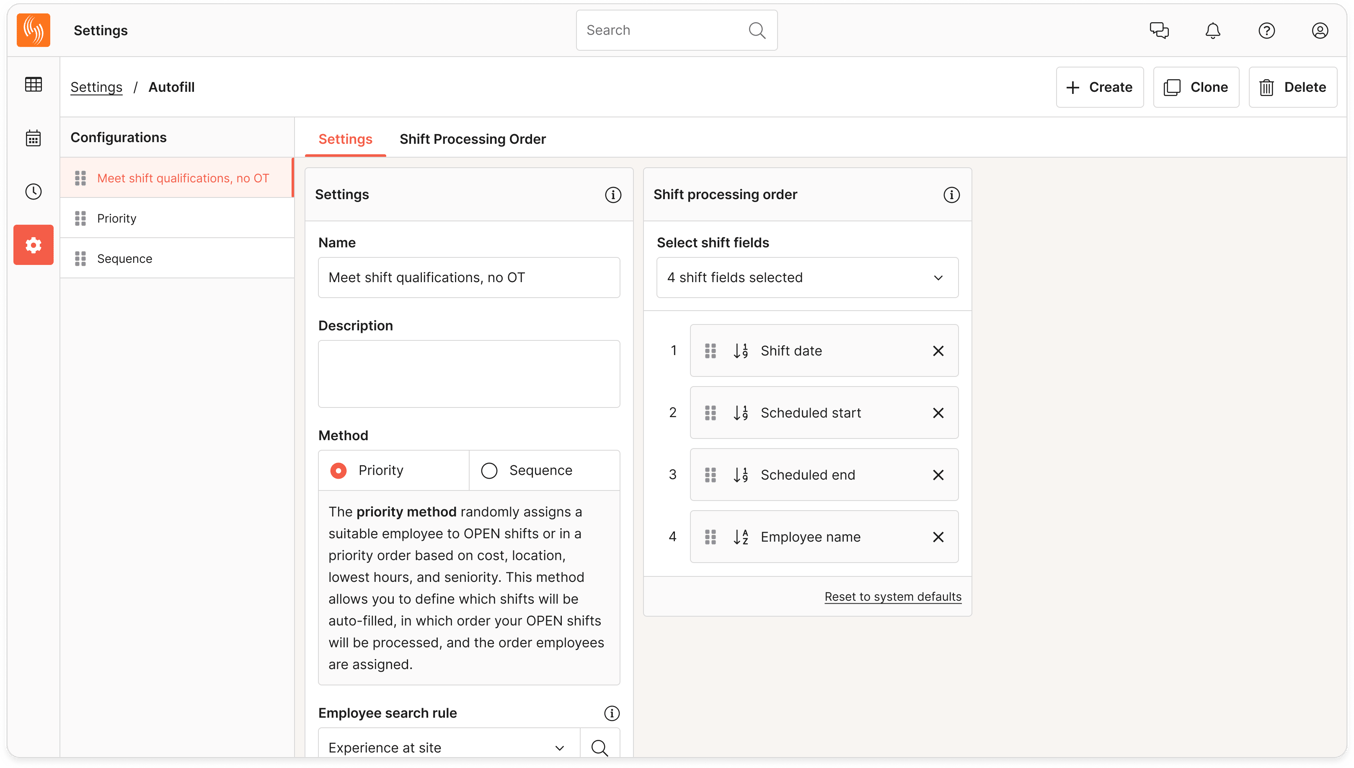The width and height of the screenshot is (1354, 768).
Task: Grab the Shift date drag handle
Action: point(711,351)
